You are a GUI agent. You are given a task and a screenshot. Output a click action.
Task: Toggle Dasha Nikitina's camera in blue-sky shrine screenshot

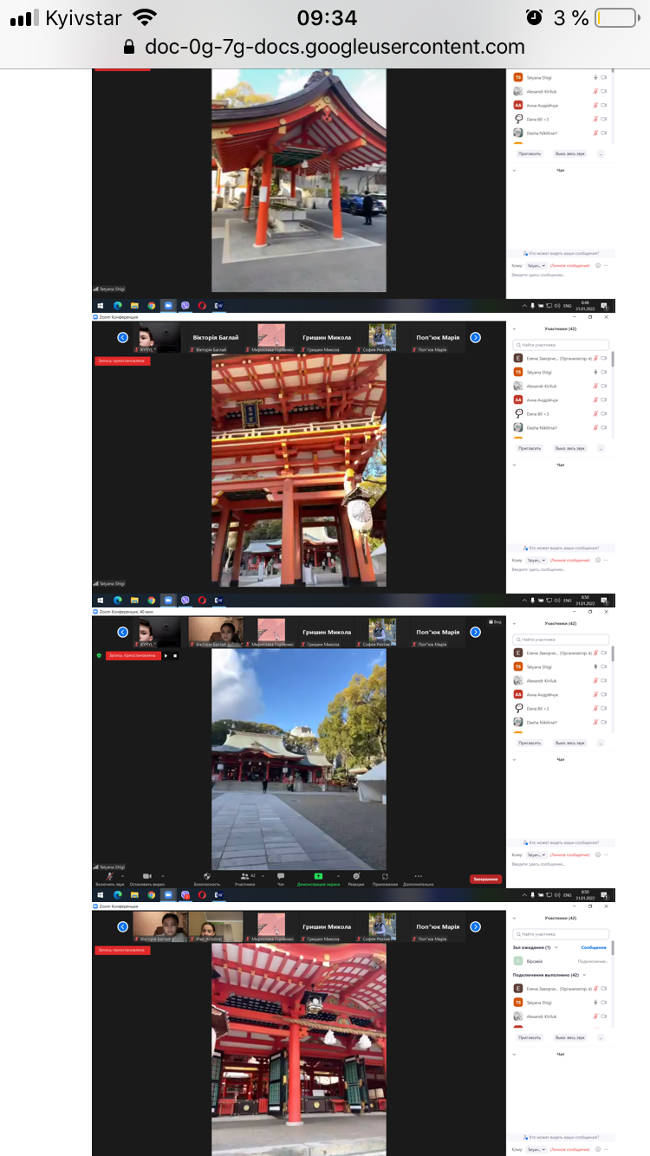pos(604,722)
